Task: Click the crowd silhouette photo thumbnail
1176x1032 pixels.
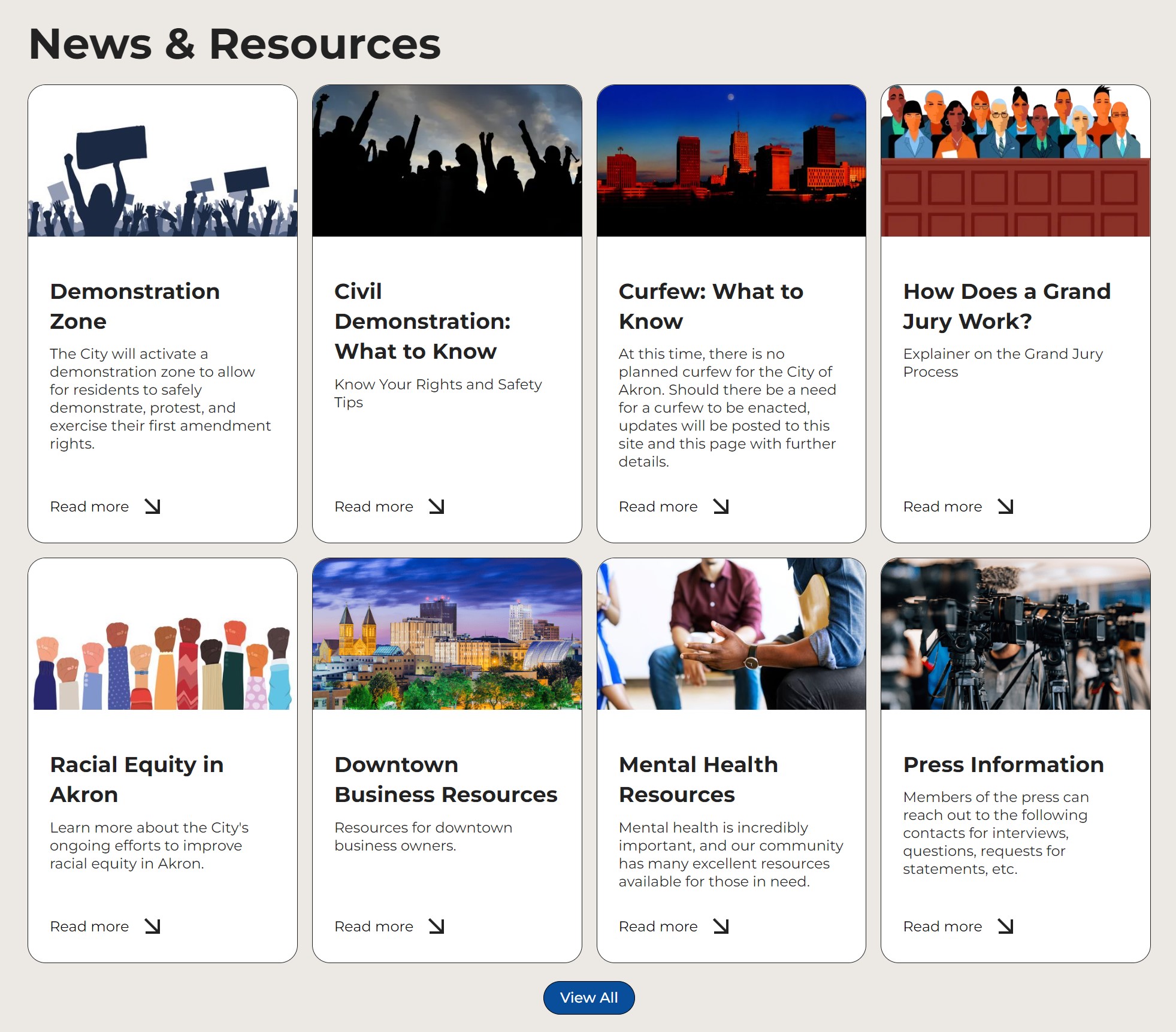Action: pyautogui.click(x=447, y=161)
